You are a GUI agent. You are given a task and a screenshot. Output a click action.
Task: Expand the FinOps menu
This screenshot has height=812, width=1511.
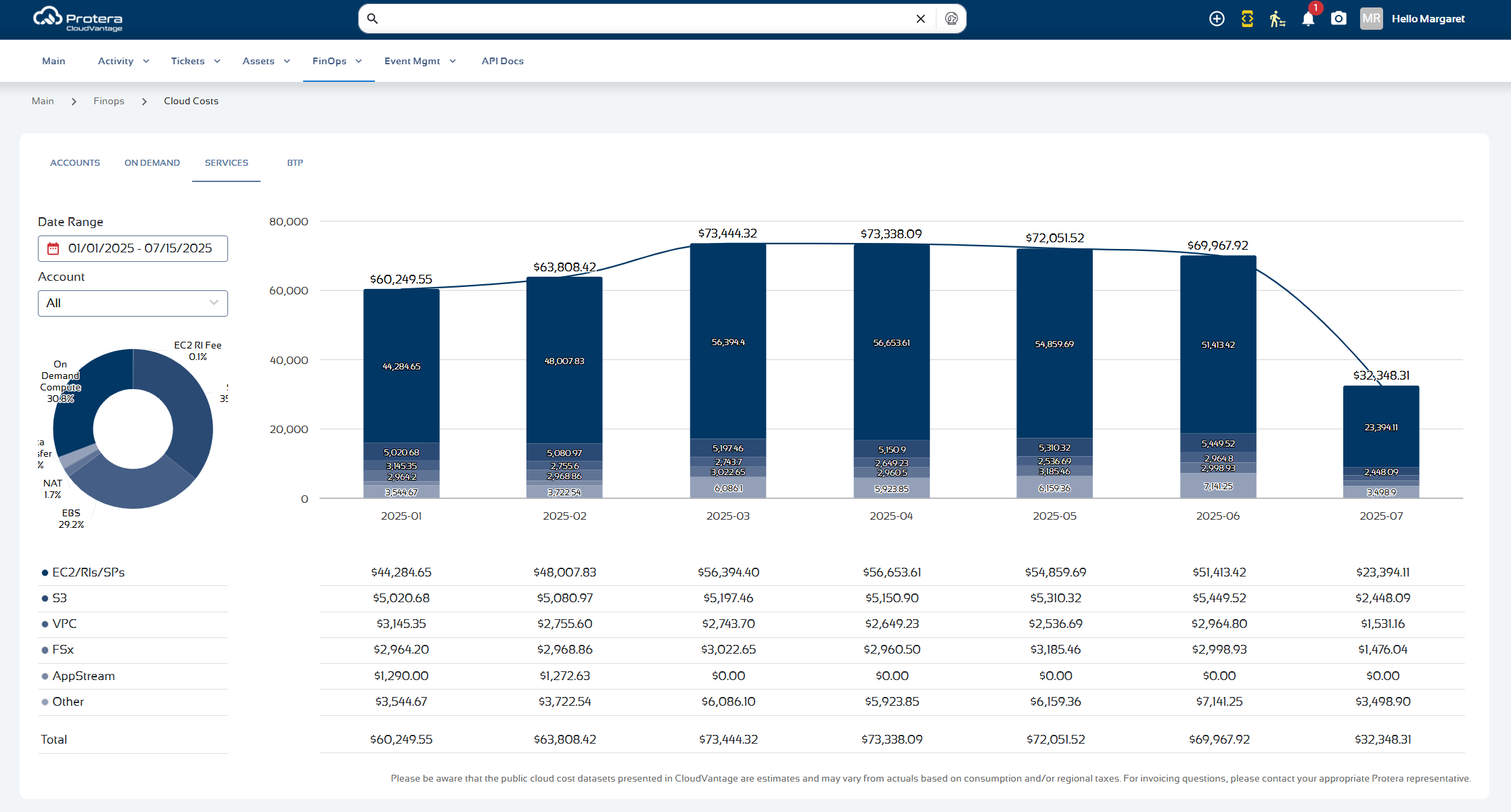coord(338,61)
